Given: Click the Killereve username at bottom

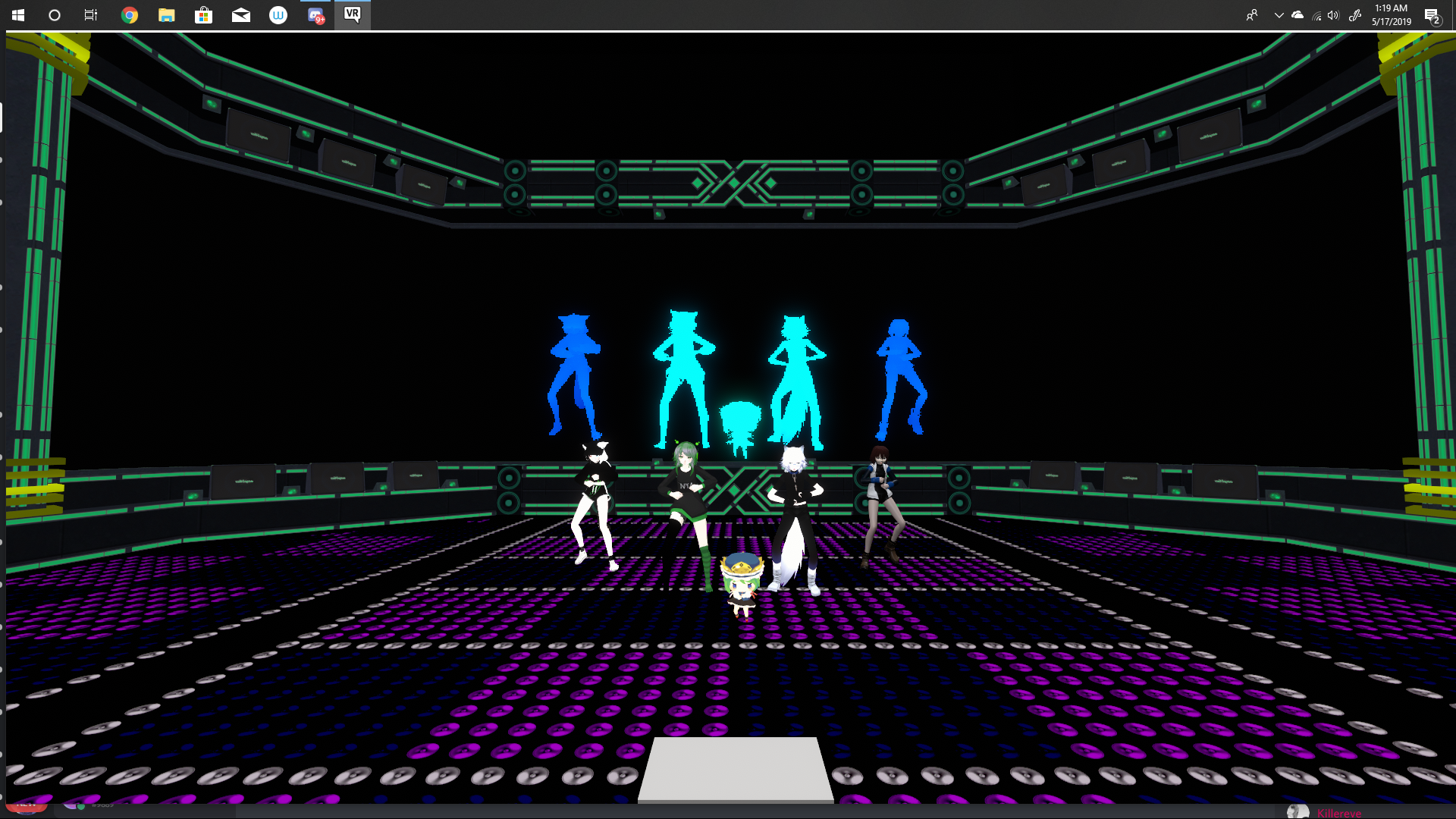Looking at the screenshot, I should coord(1338,813).
